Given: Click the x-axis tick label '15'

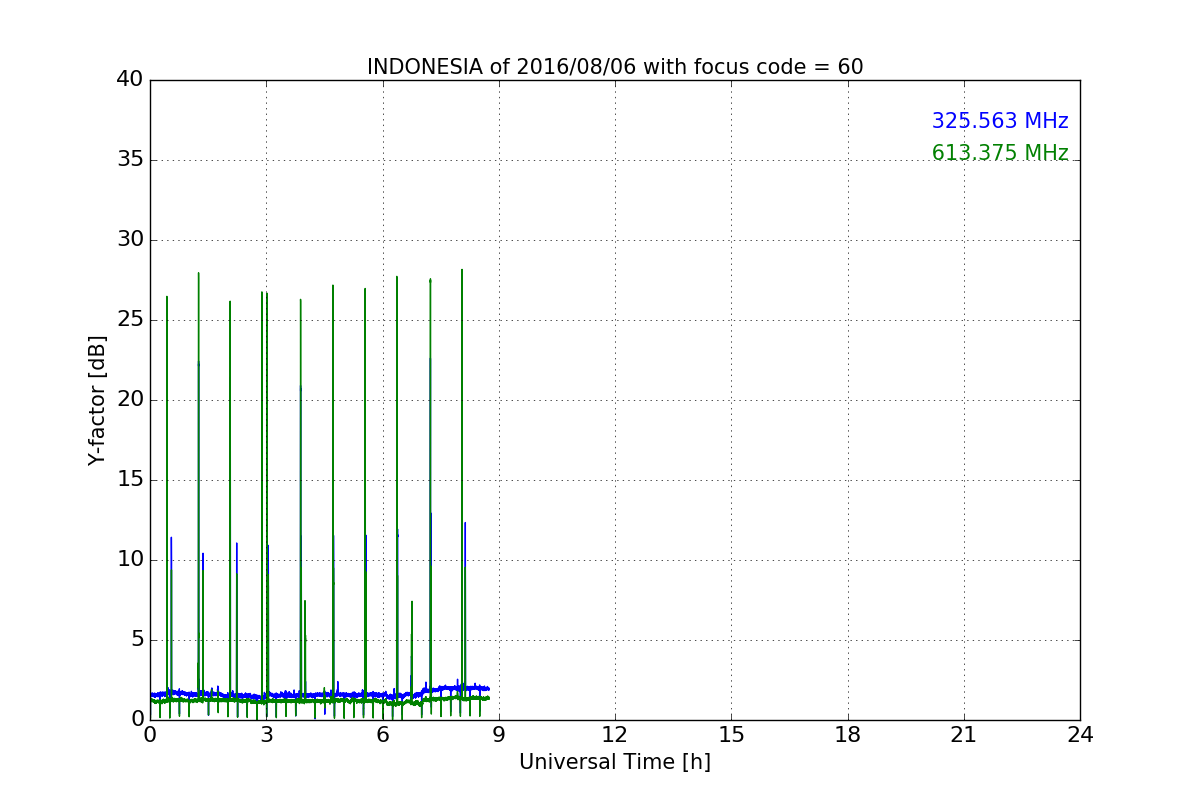Looking at the screenshot, I should [x=731, y=735].
